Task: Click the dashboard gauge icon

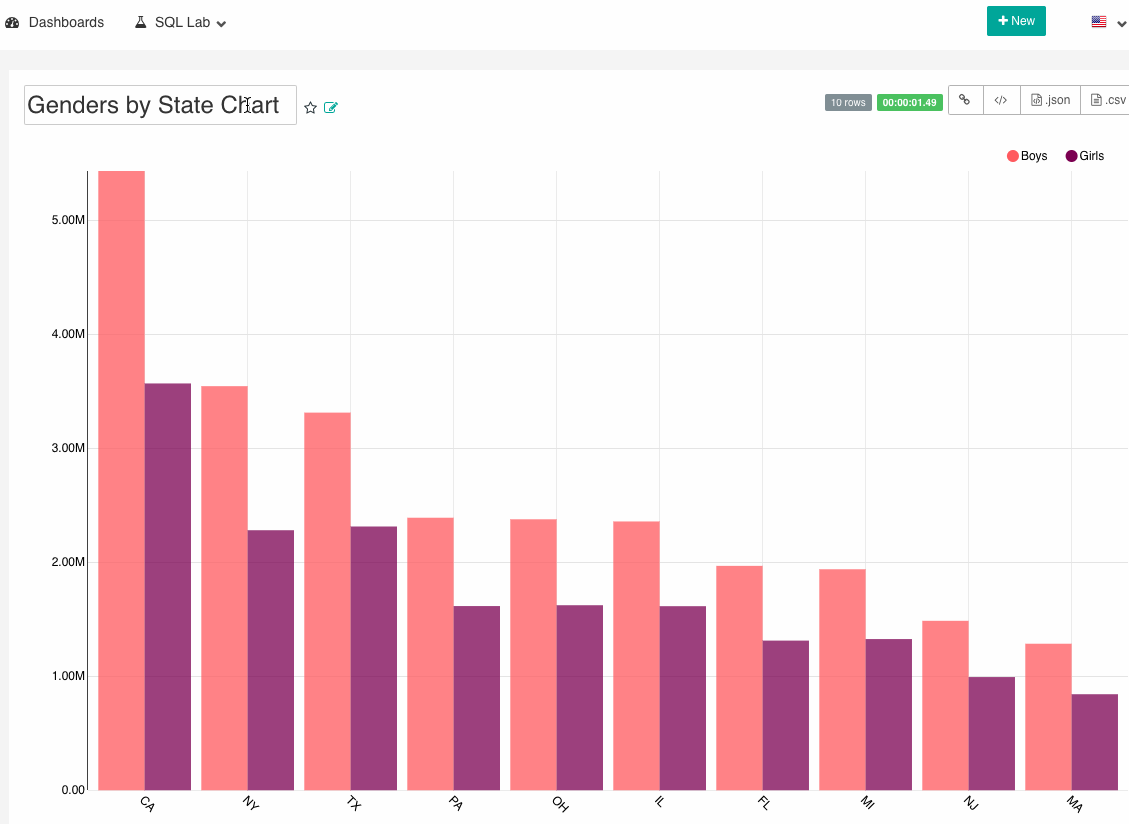Action: click(x=12, y=22)
